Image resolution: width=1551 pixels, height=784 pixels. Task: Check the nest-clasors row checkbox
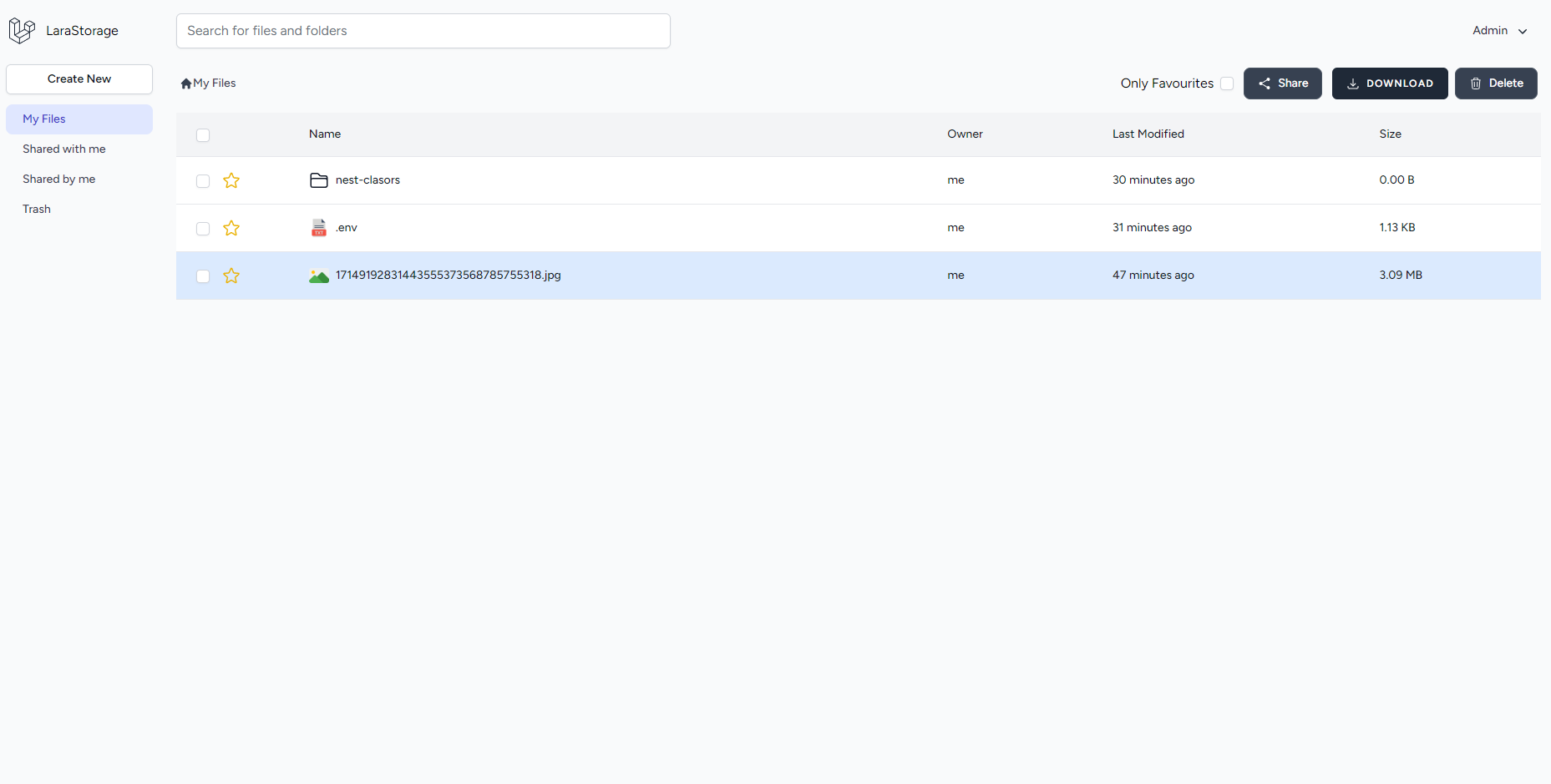click(x=203, y=181)
